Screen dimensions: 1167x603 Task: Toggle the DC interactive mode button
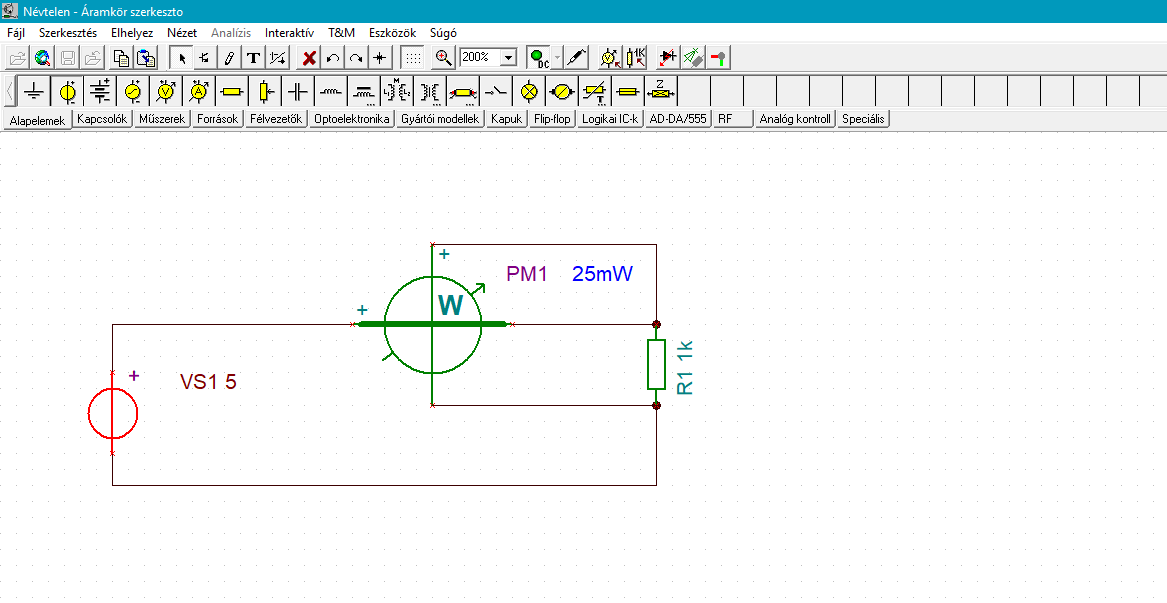coord(539,58)
